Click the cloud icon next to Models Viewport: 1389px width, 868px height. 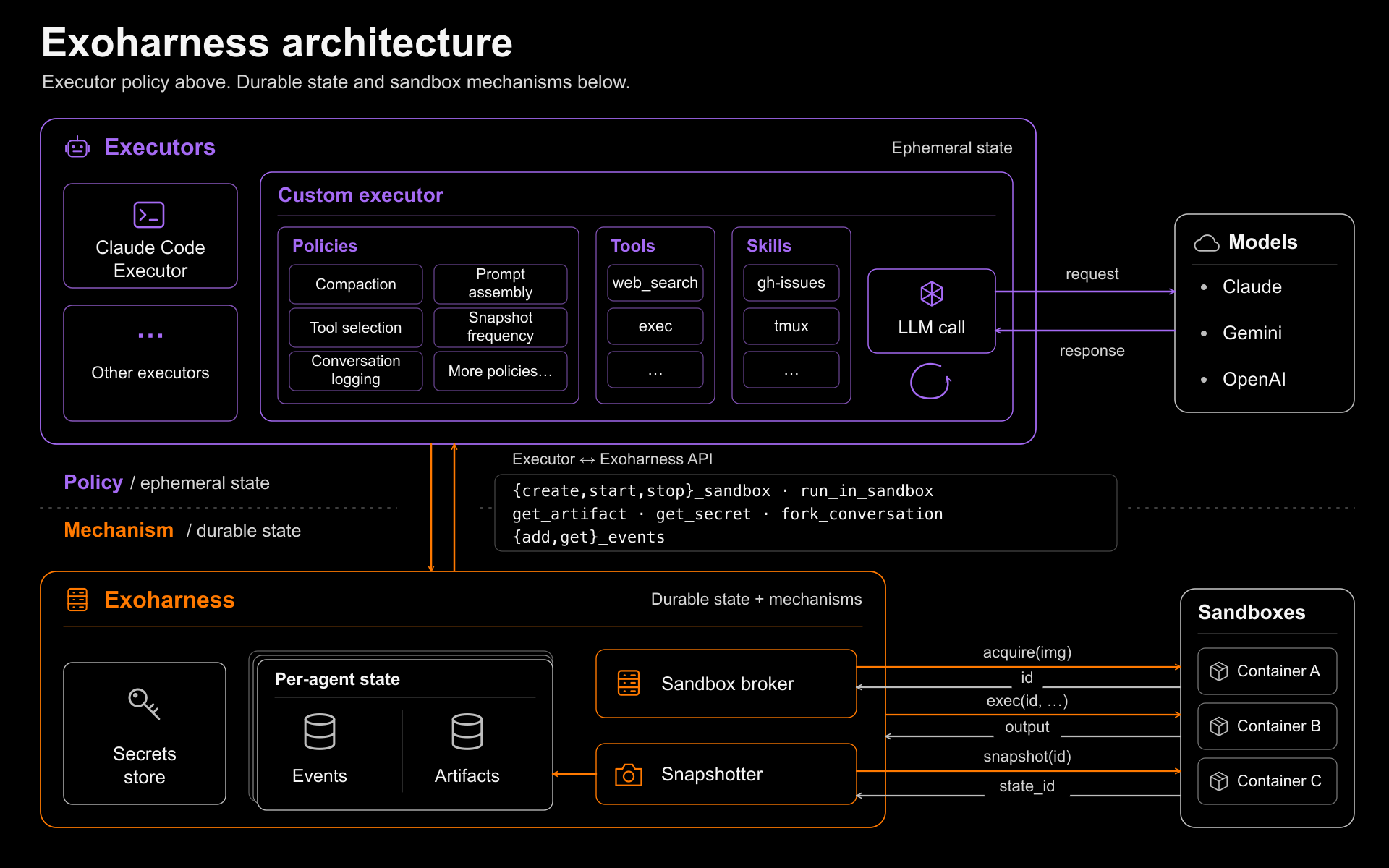pos(1206,243)
